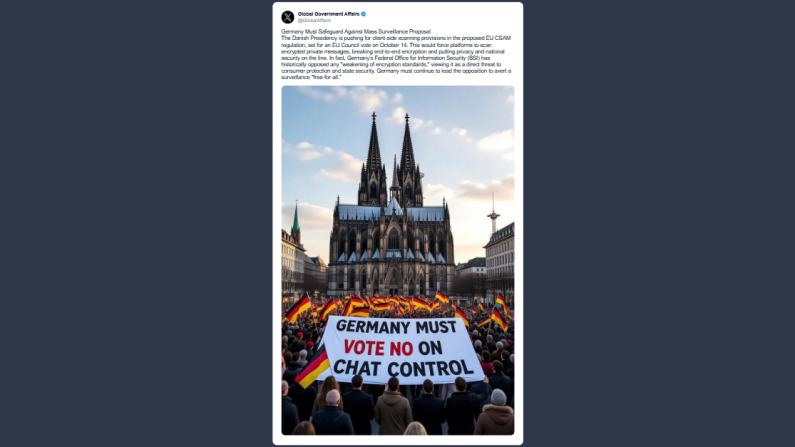Click the cathedral main entrance portal

click(393, 281)
